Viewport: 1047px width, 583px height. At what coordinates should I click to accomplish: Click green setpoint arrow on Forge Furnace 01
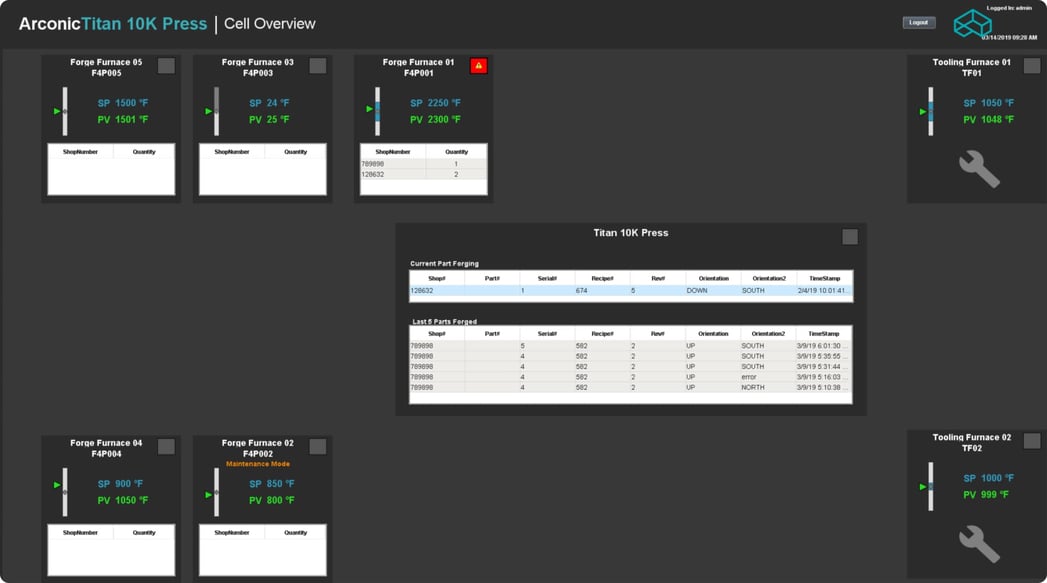click(369, 109)
